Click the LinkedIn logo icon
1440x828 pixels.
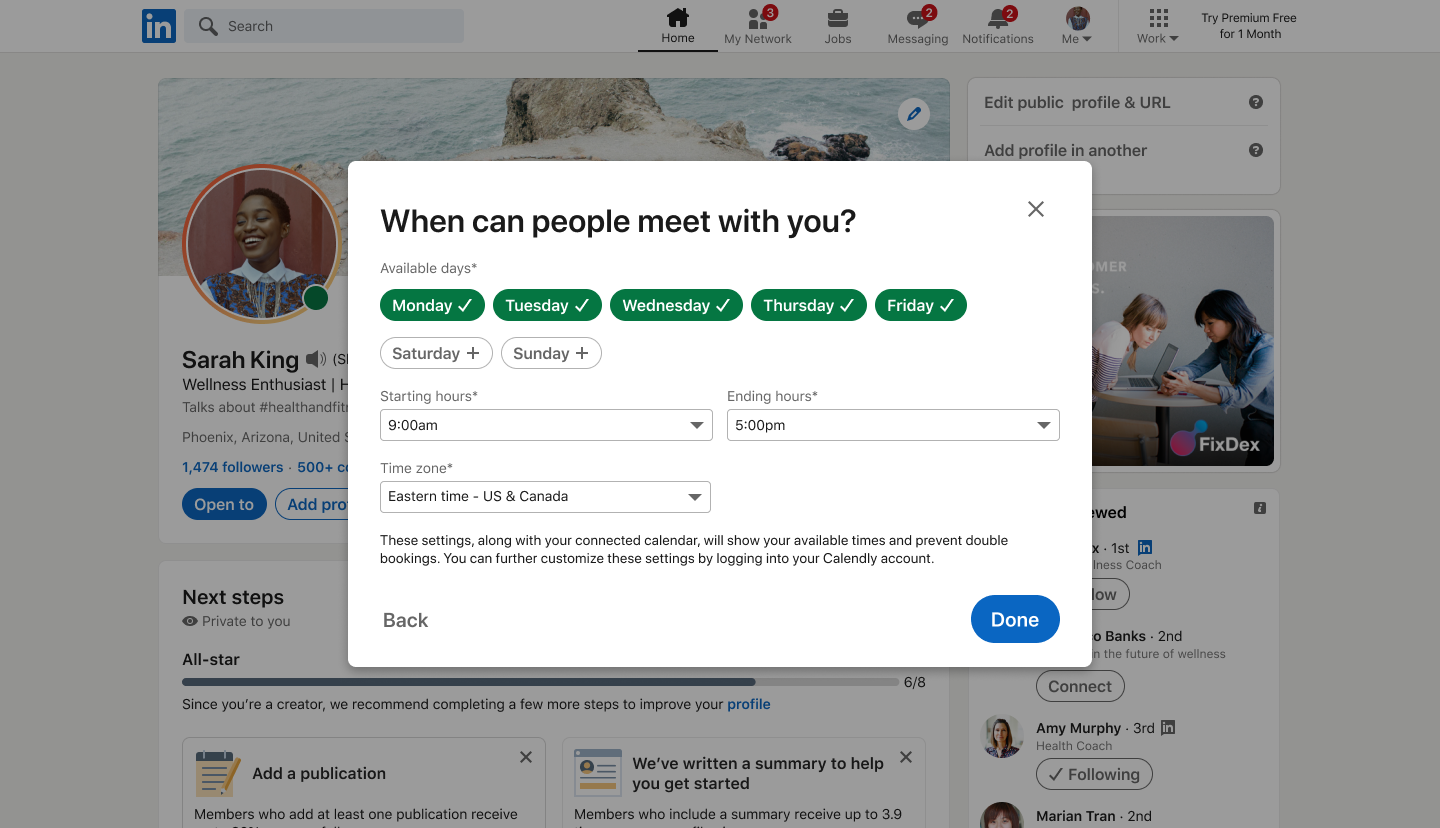point(159,26)
